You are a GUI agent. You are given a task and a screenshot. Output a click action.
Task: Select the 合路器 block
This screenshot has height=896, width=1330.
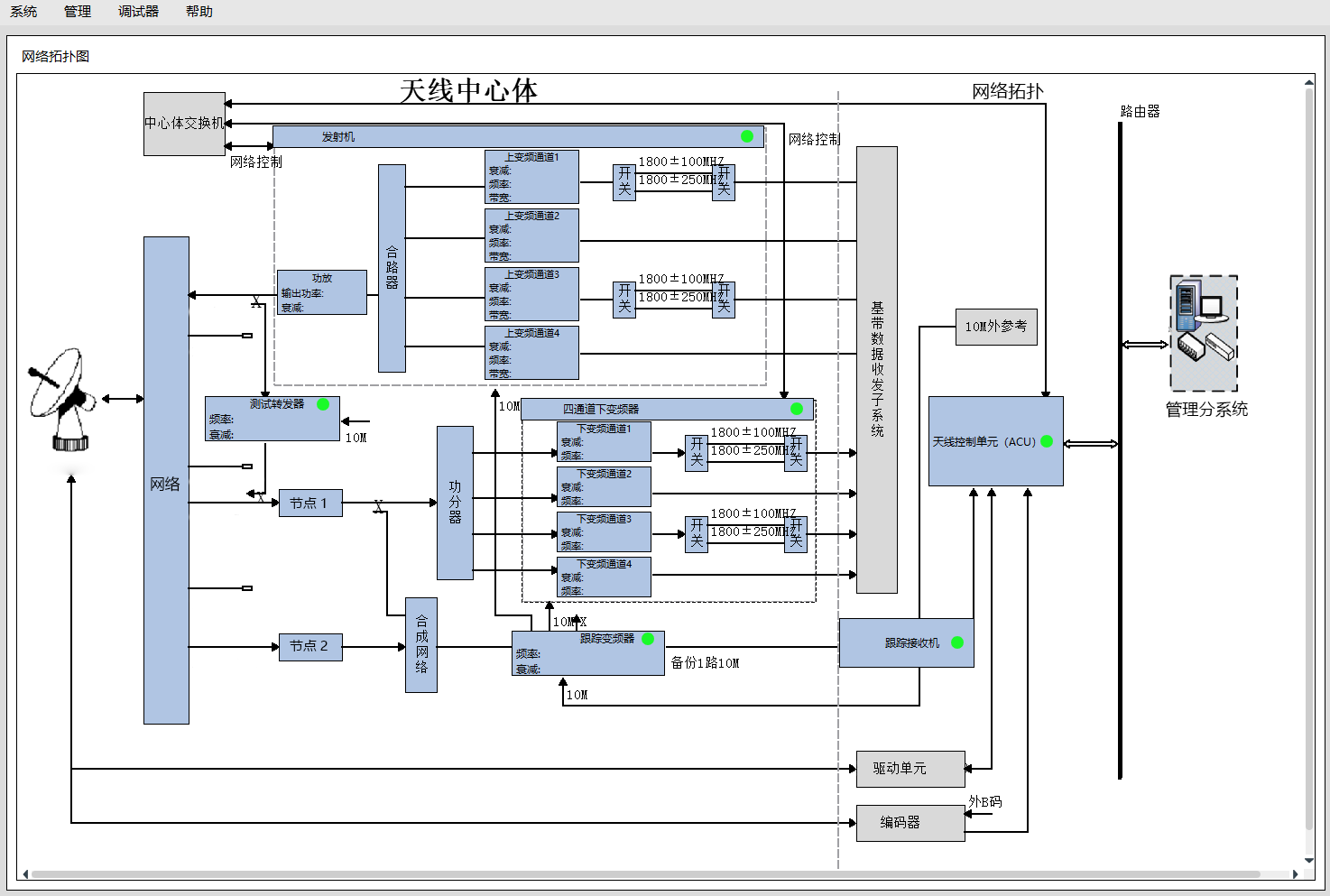pyautogui.click(x=392, y=268)
